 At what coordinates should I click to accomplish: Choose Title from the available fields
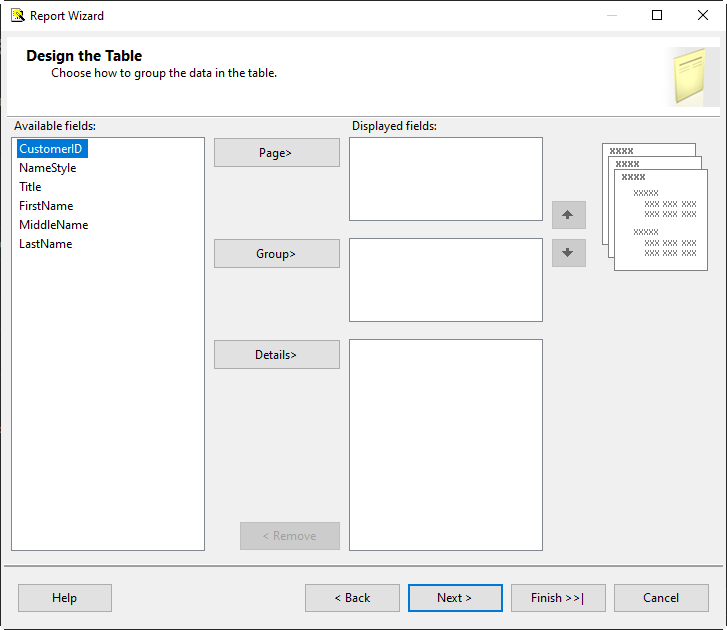tap(30, 187)
